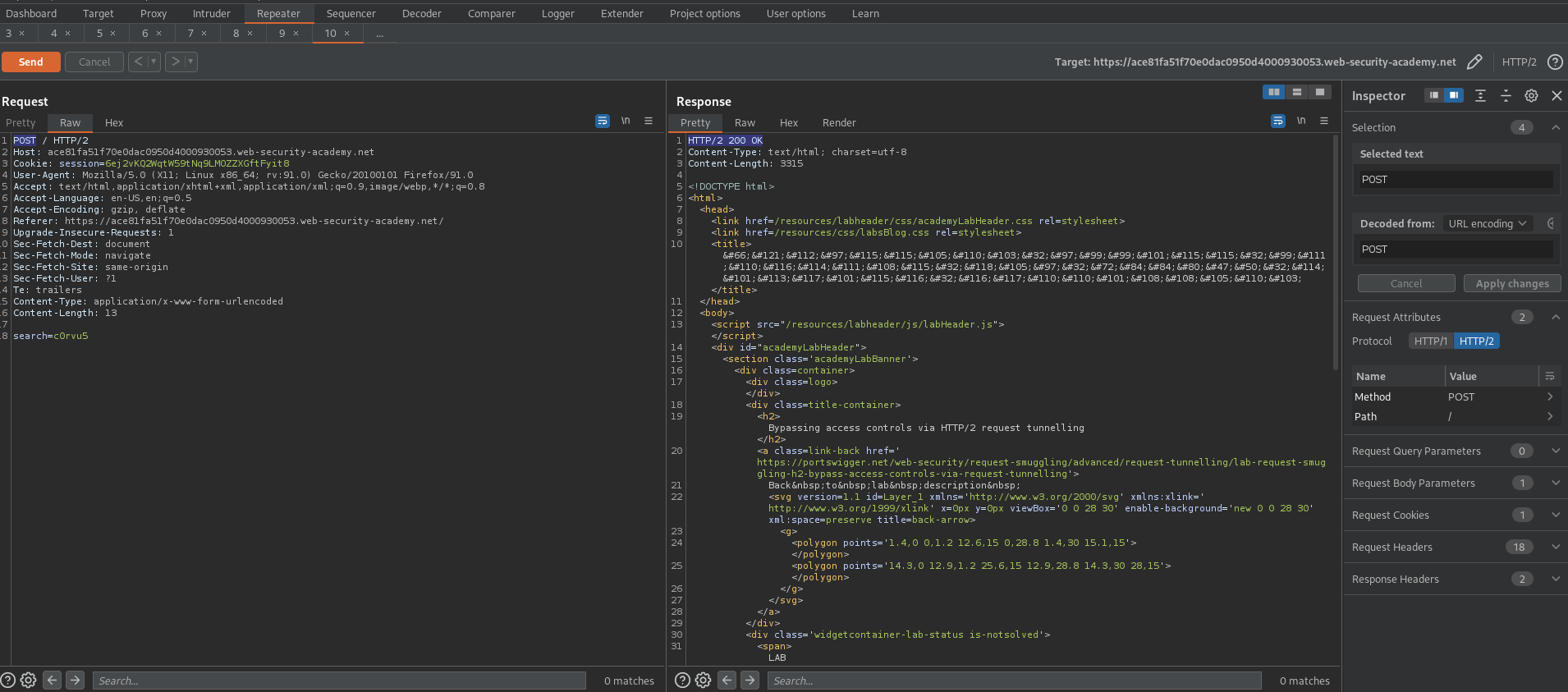Open the request pane hamburger menu
Viewport: 1568px width, 692px height.
tap(649, 121)
